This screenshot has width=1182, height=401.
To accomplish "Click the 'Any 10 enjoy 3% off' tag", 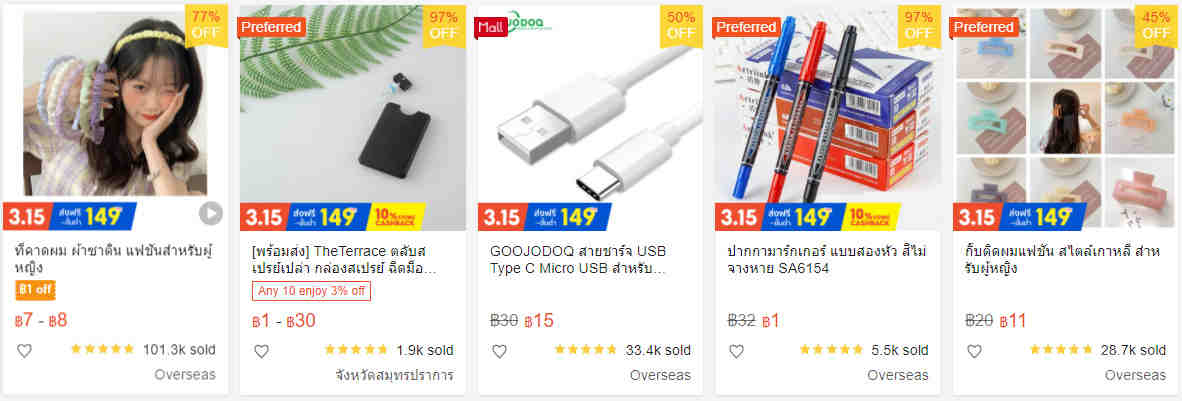I will [311, 291].
